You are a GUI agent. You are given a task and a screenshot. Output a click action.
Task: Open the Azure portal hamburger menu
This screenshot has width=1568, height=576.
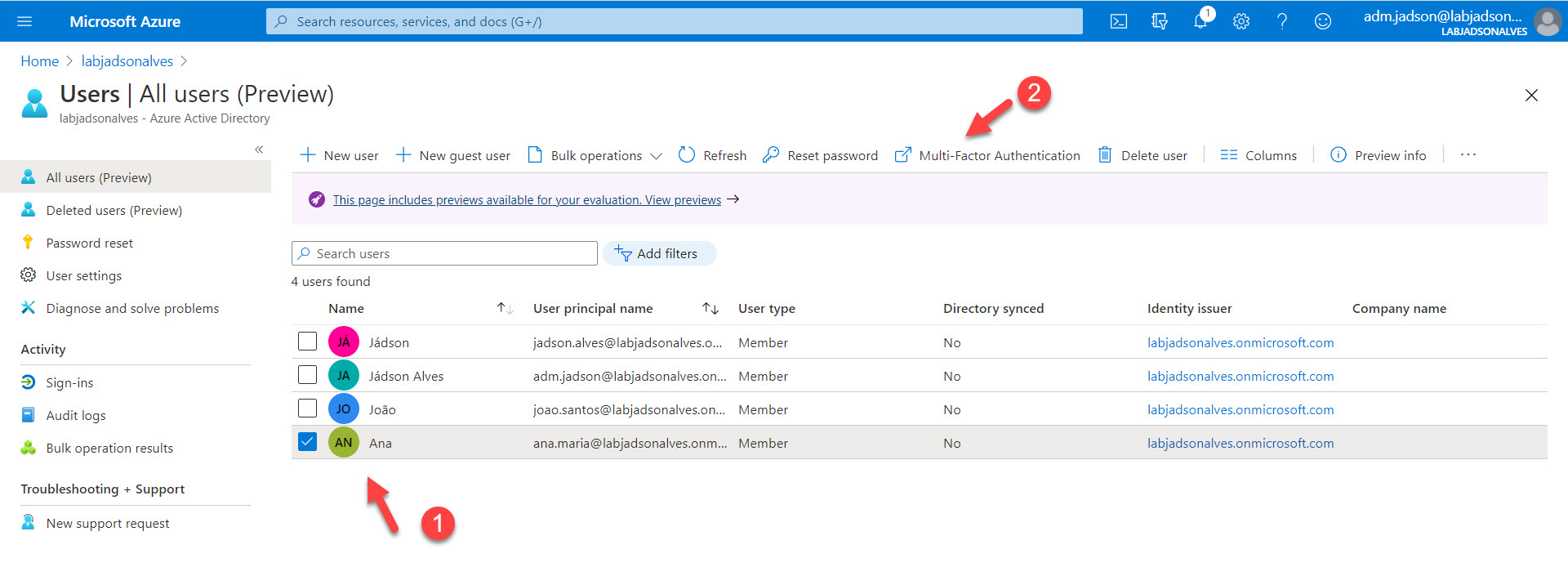24,21
